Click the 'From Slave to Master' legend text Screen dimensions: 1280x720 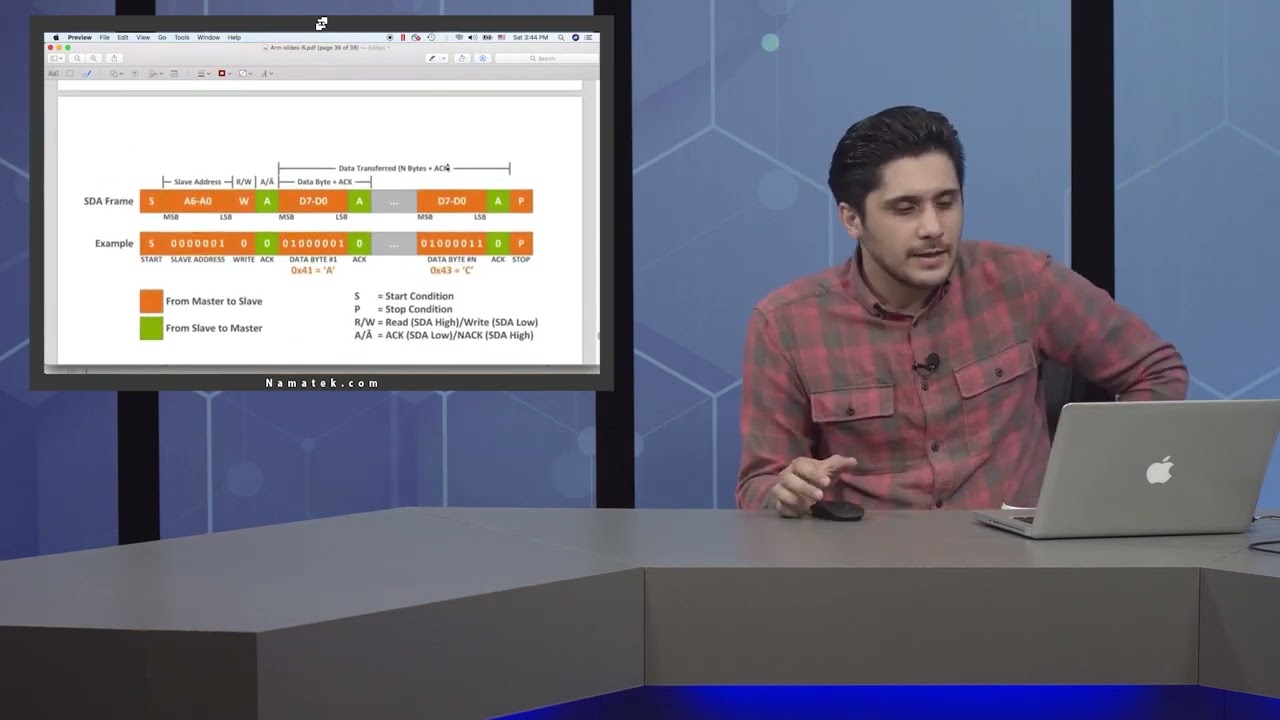point(214,328)
